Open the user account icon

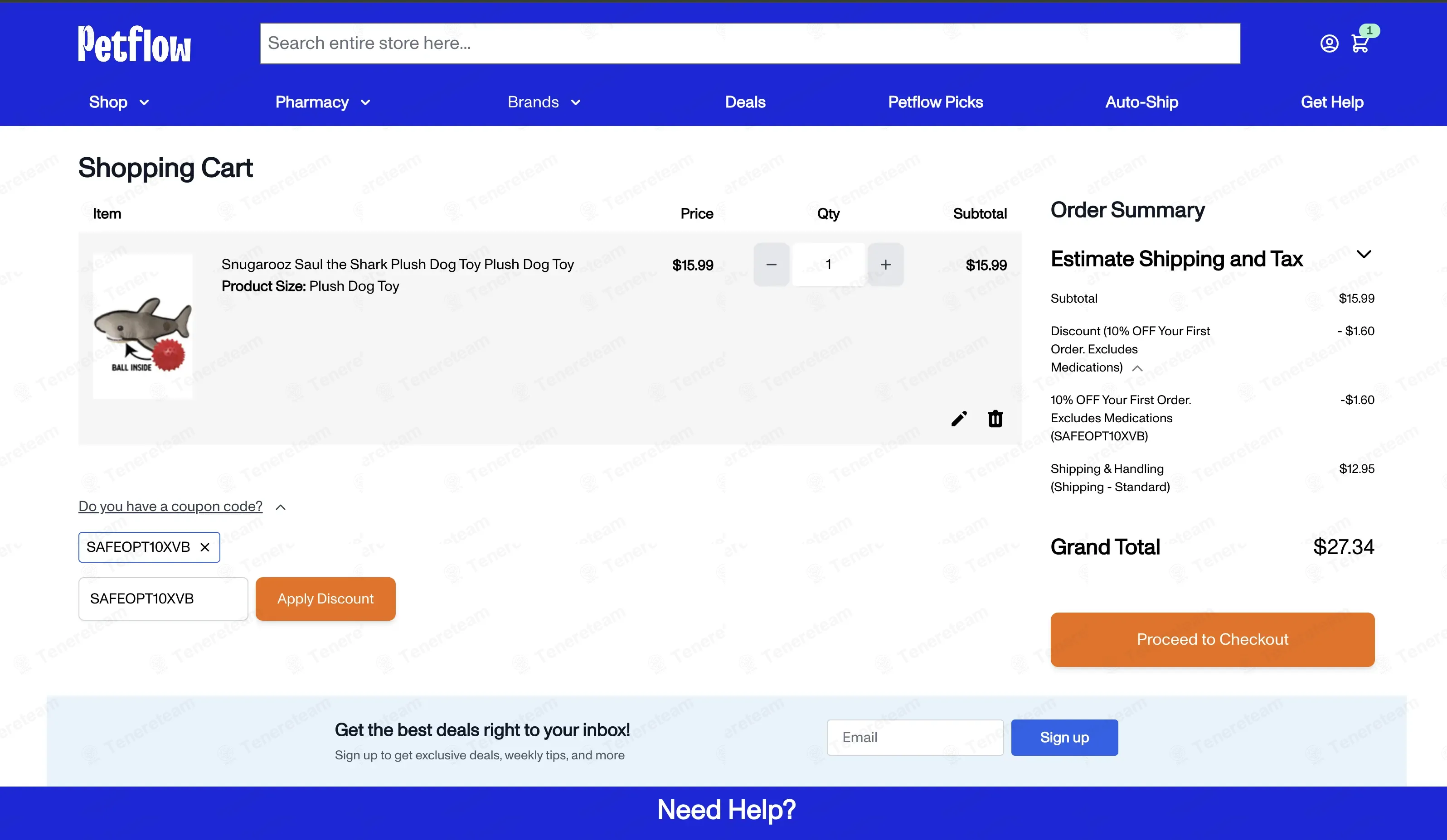[x=1329, y=43]
